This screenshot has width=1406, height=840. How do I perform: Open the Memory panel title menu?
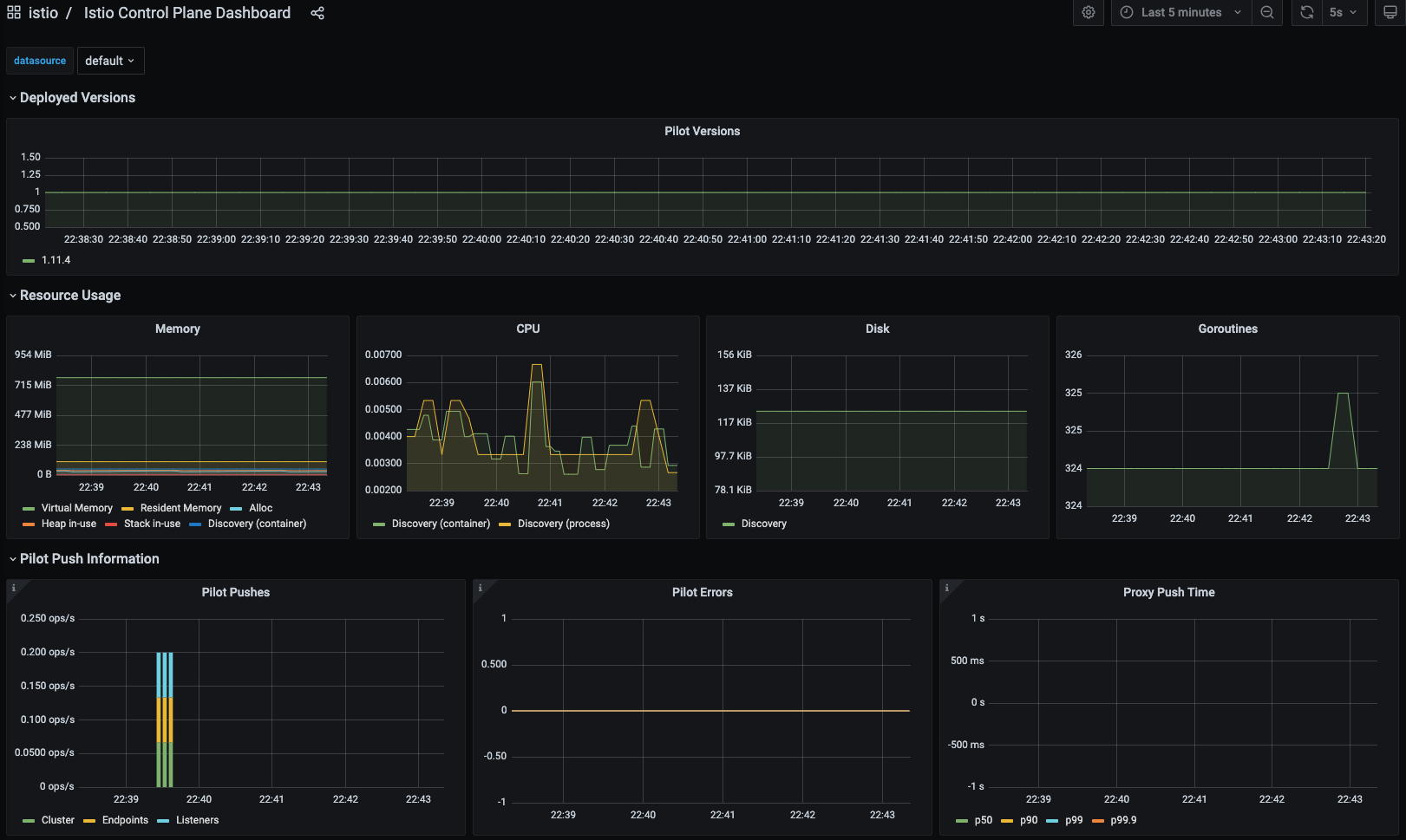(178, 329)
